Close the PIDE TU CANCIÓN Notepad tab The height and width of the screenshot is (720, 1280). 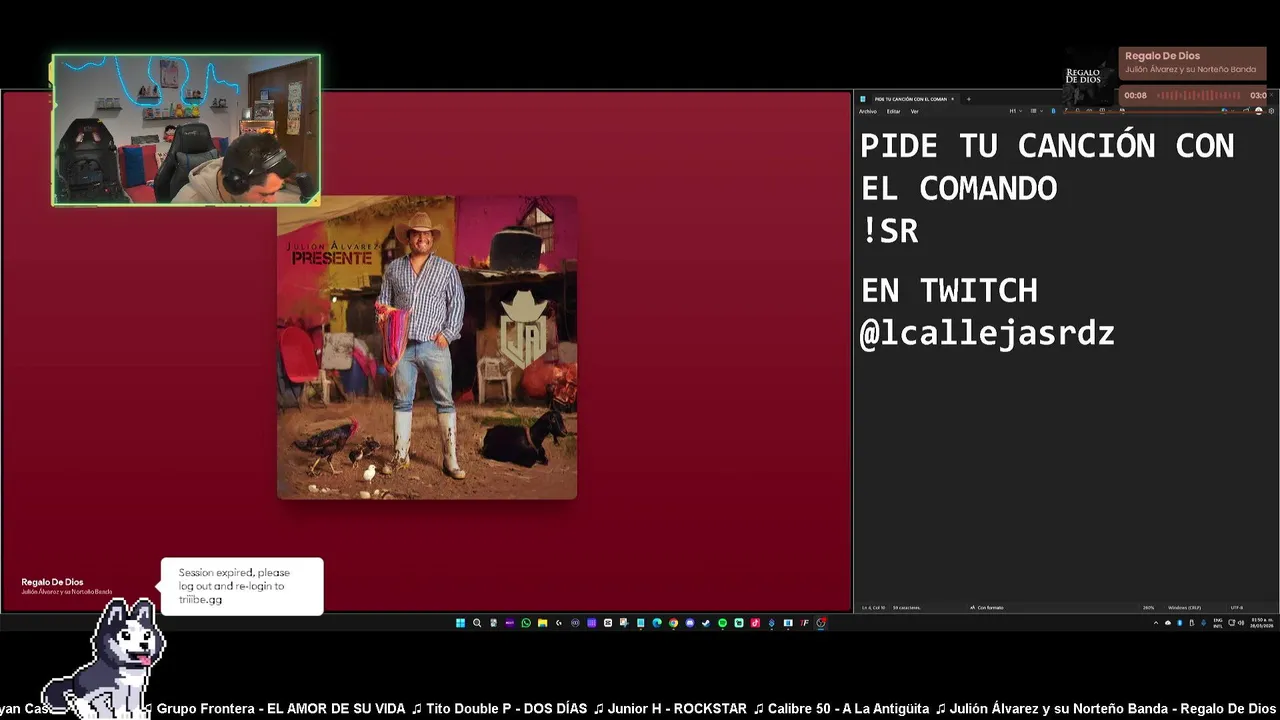pos(952,99)
